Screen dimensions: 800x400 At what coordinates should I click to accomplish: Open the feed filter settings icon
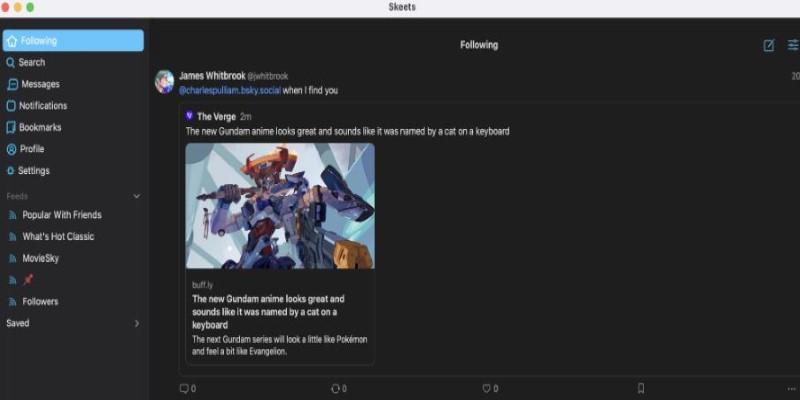[x=793, y=45]
